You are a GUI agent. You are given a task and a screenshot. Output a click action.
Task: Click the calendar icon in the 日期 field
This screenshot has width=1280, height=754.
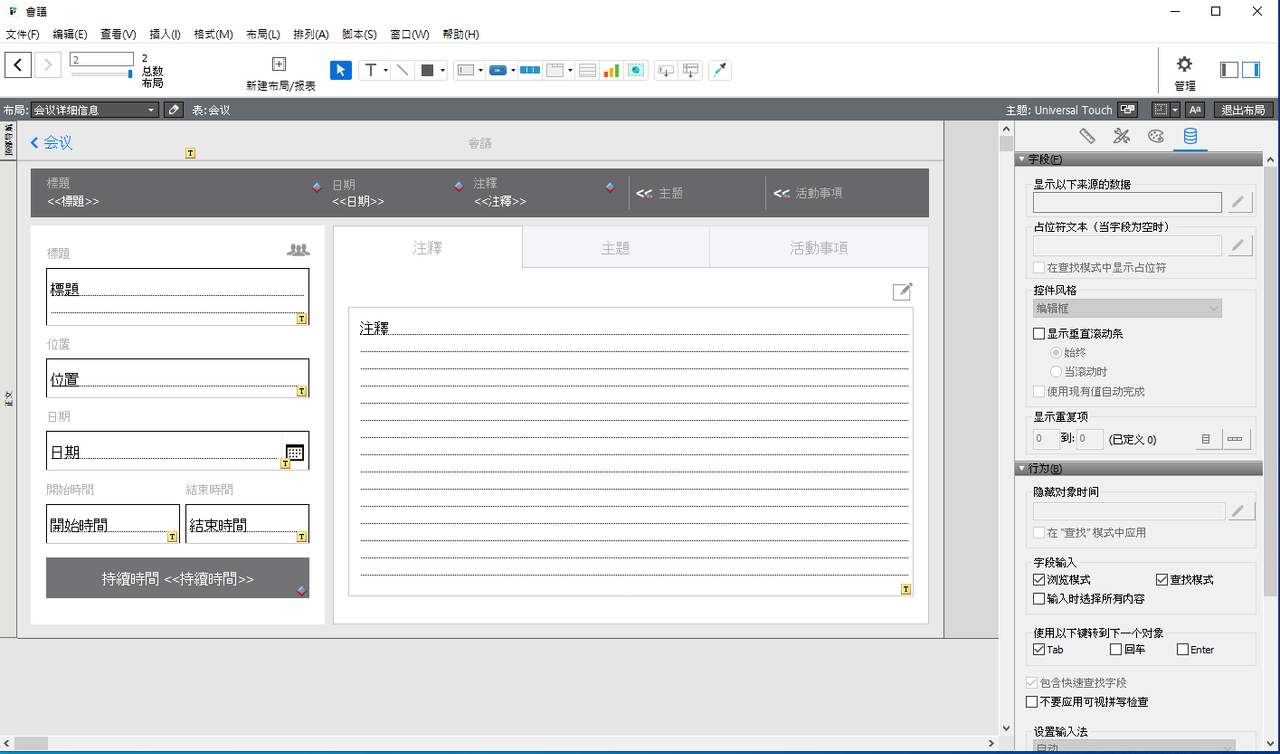click(295, 452)
